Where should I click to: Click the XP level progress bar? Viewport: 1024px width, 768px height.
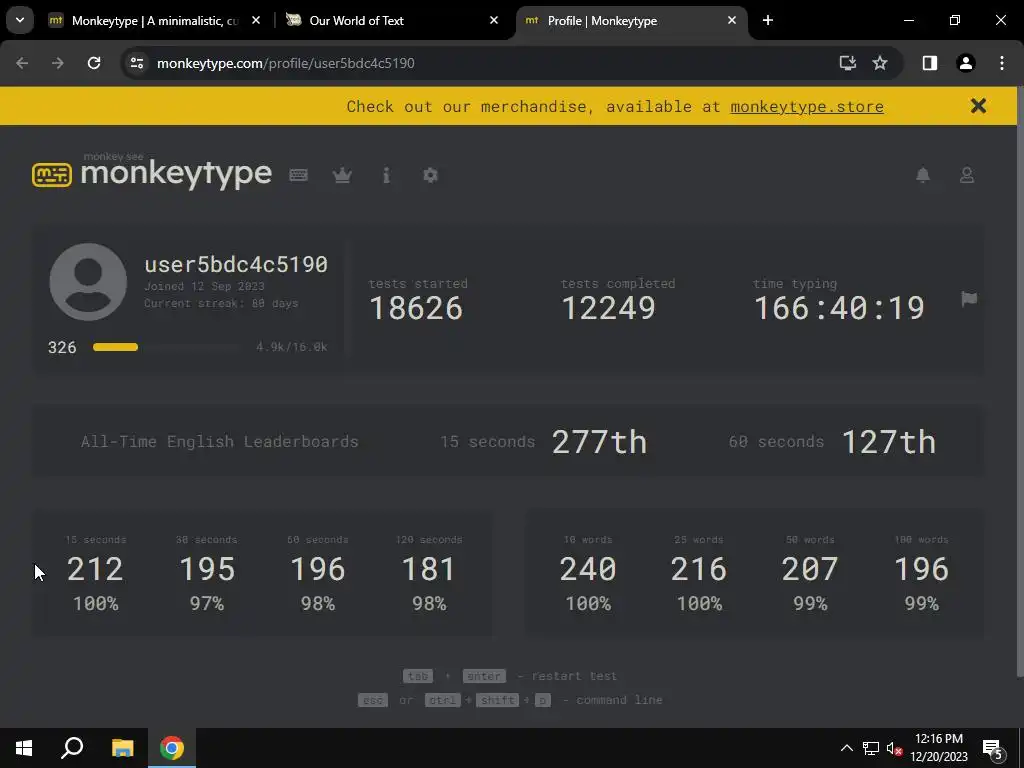pyautogui.click(x=167, y=347)
